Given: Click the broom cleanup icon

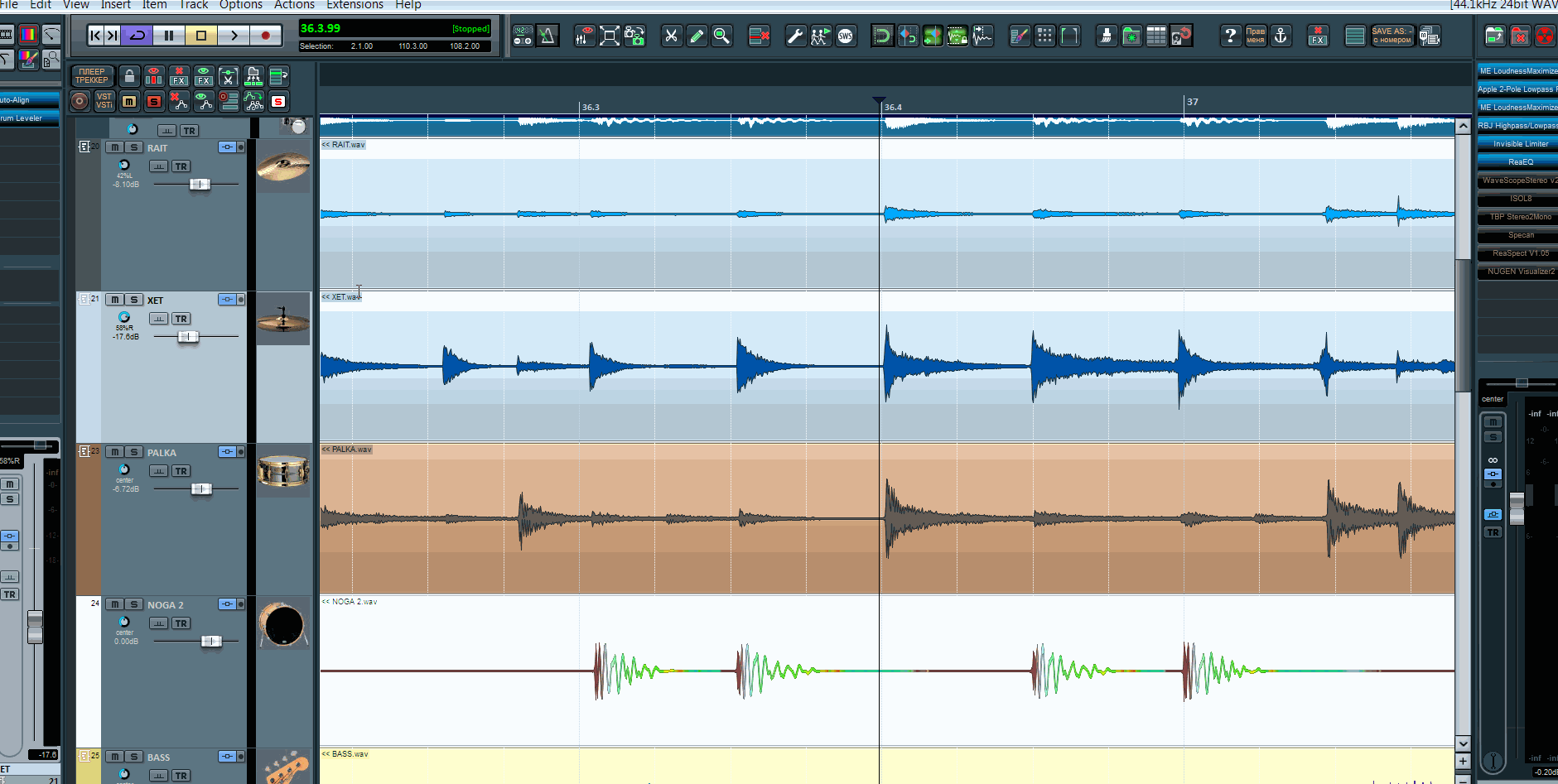Looking at the screenshot, I should coord(1107,36).
